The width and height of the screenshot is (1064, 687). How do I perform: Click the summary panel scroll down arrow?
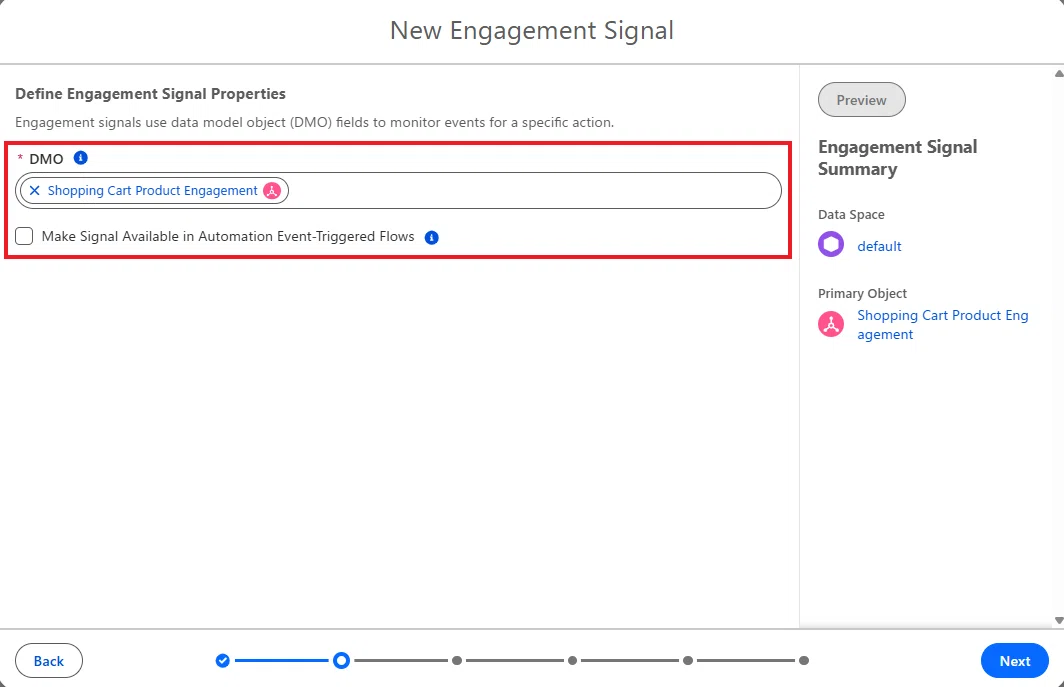[x=1059, y=620]
